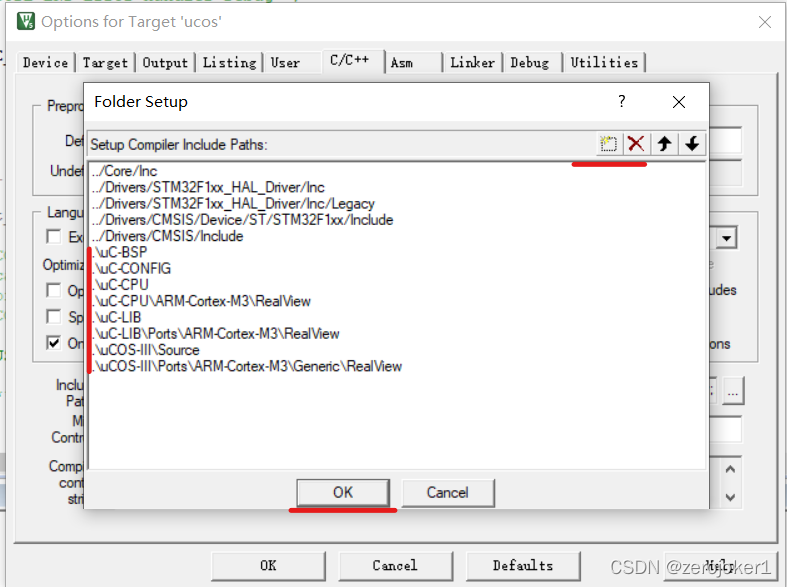Open the dropdown arrow behind Folder Setup dialog
The width and height of the screenshot is (787, 587).
[x=726, y=238]
